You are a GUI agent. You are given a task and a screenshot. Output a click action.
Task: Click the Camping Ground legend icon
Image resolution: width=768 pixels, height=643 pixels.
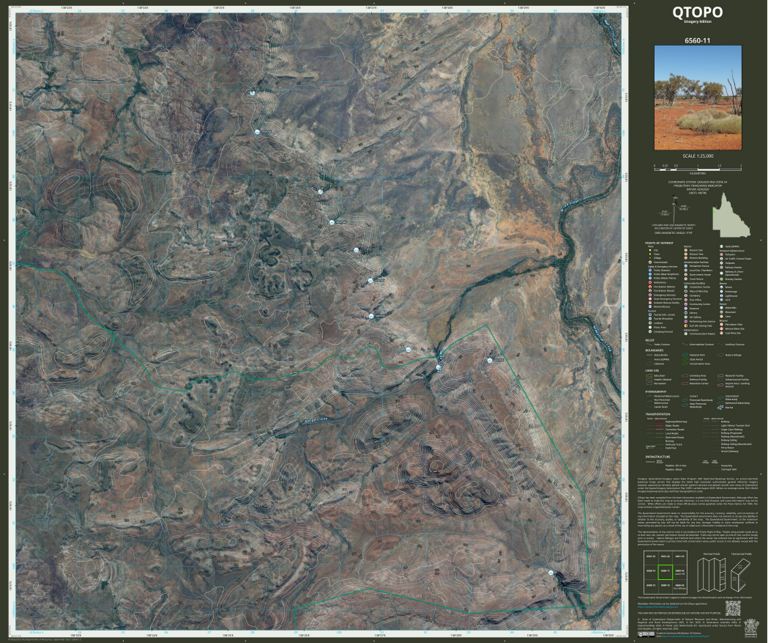pyautogui.click(x=650, y=332)
